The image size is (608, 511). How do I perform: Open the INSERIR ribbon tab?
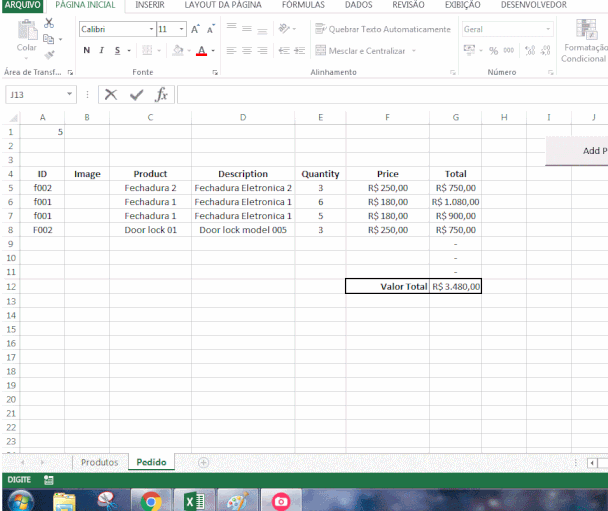coord(150,6)
